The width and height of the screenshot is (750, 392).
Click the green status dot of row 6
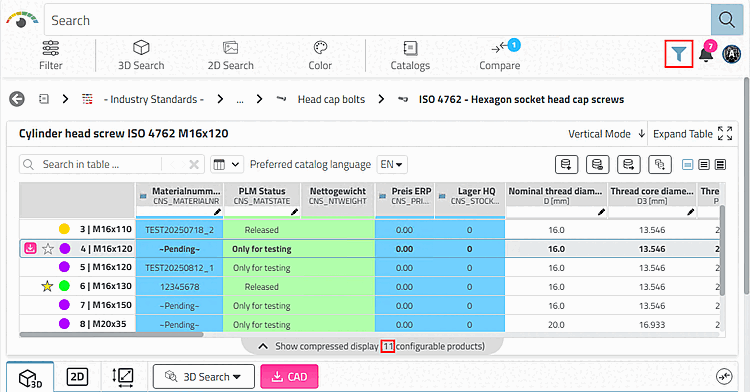point(64,286)
